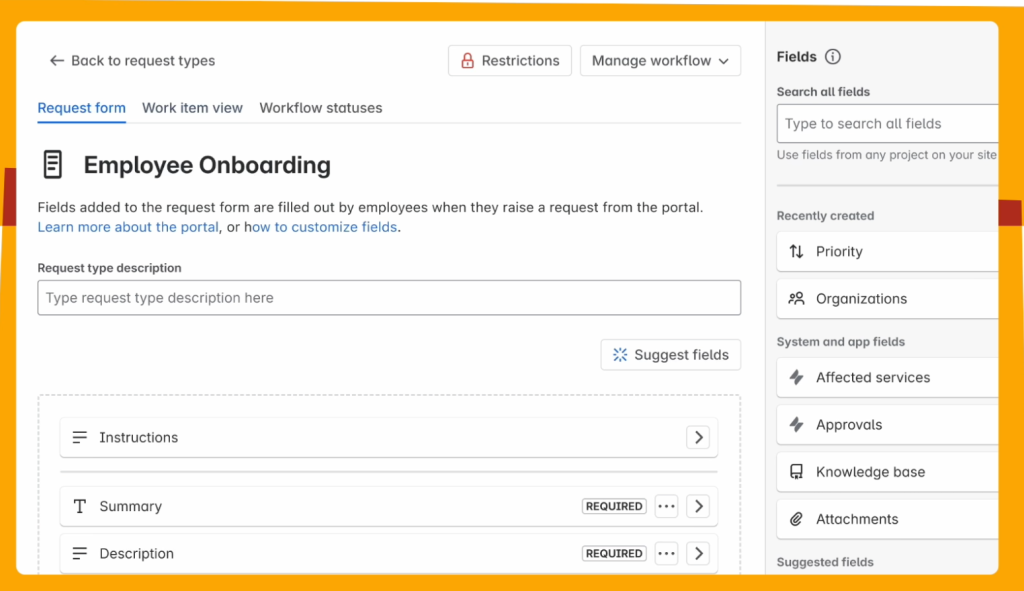The width and height of the screenshot is (1024, 591).
Task: Open the Summary field options menu
Action: 666,506
